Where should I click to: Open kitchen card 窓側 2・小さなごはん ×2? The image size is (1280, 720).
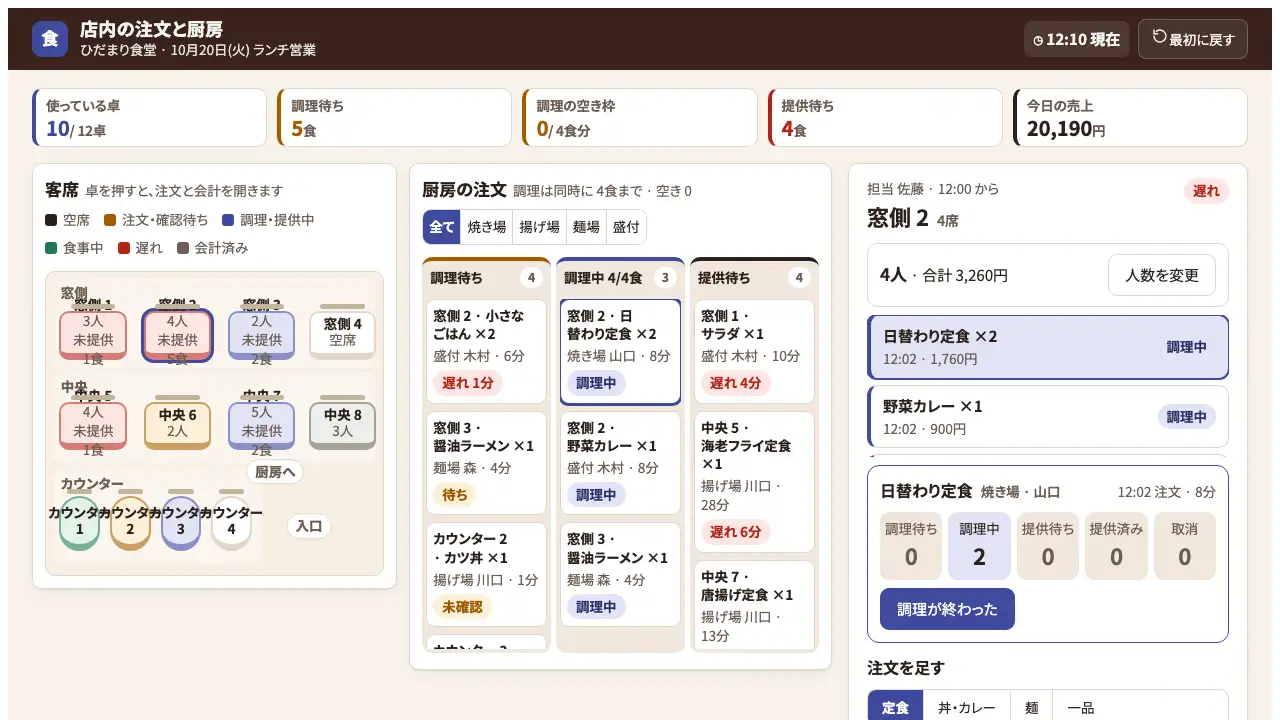pyautogui.click(x=487, y=351)
